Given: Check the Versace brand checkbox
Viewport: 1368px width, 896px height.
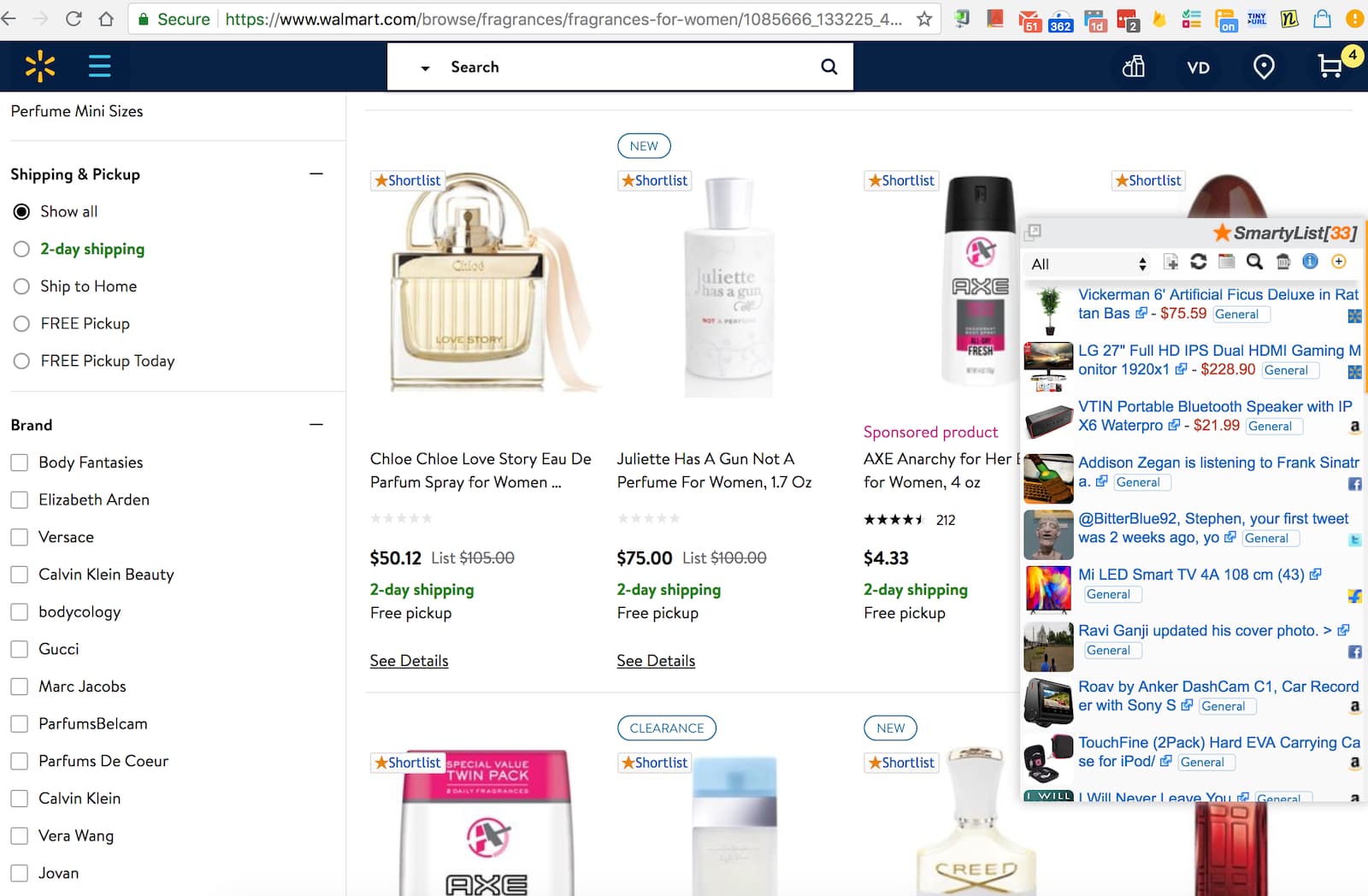Looking at the screenshot, I should pyautogui.click(x=20, y=537).
